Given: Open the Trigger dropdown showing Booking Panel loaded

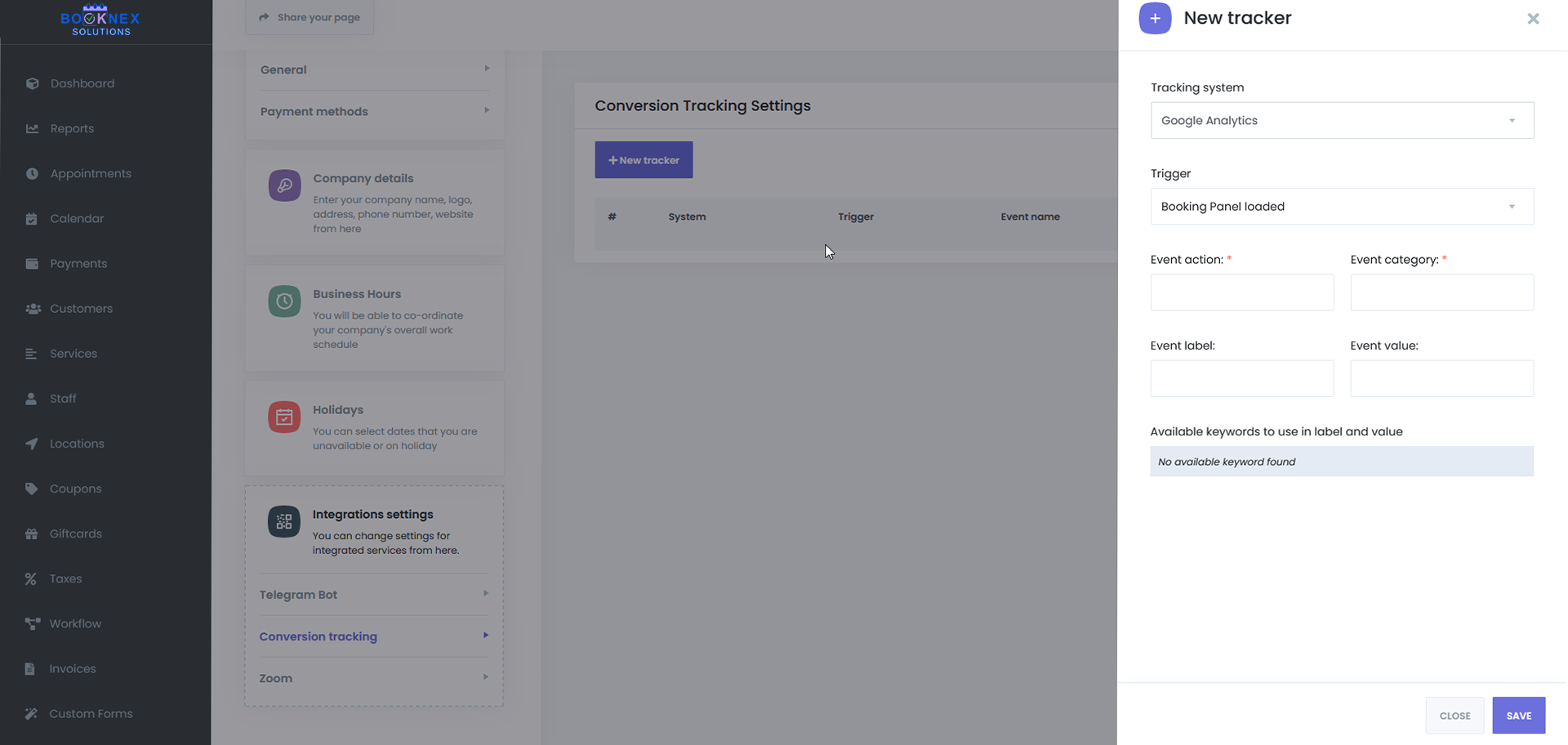Looking at the screenshot, I should 1341,206.
